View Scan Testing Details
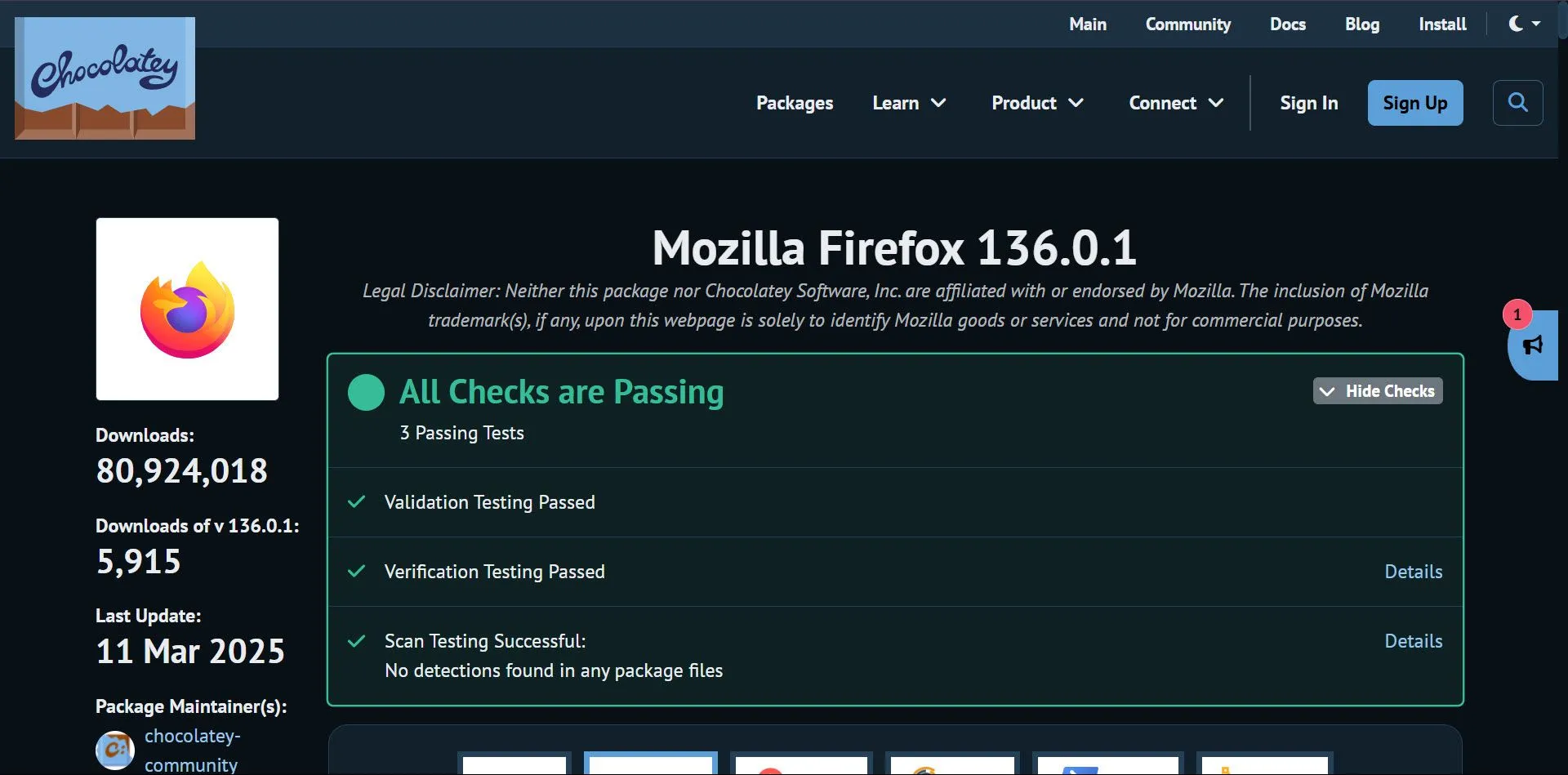The height and width of the screenshot is (775, 1568). point(1414,641)
